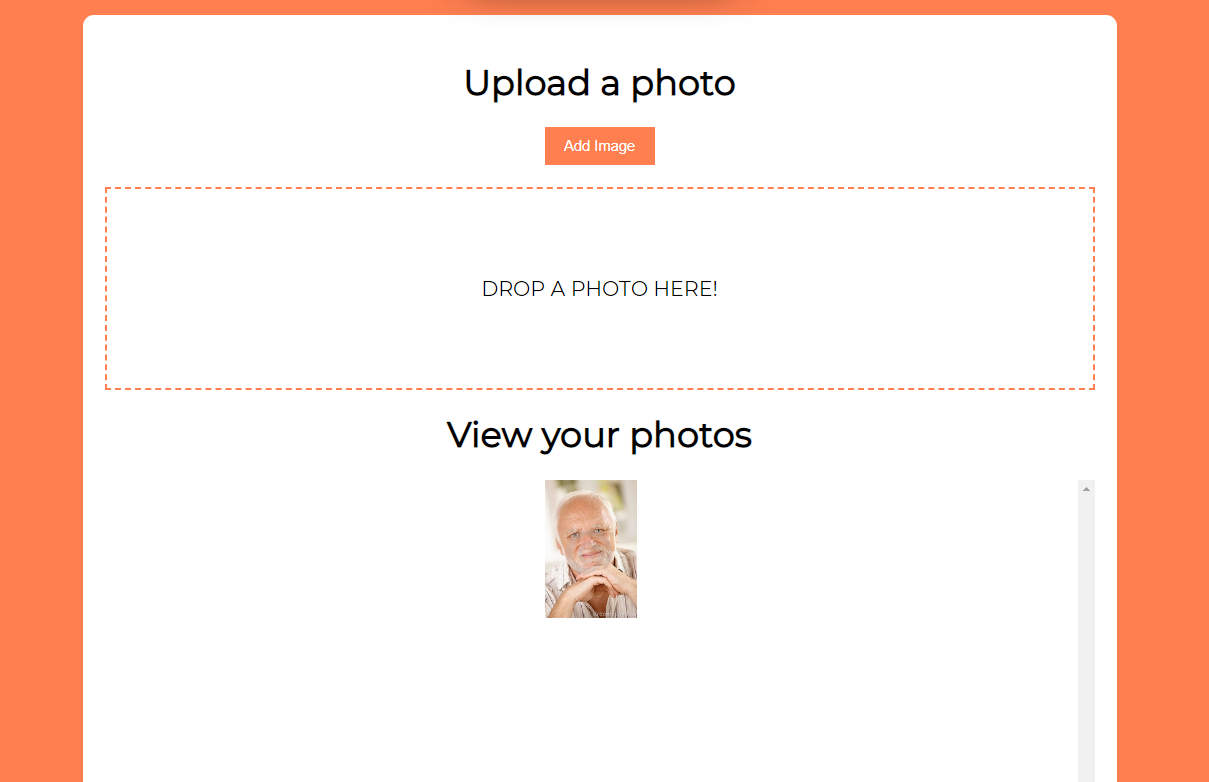Click empty gallery area below the photo
Screen dimensions: 1209x782
click(591, 700)
